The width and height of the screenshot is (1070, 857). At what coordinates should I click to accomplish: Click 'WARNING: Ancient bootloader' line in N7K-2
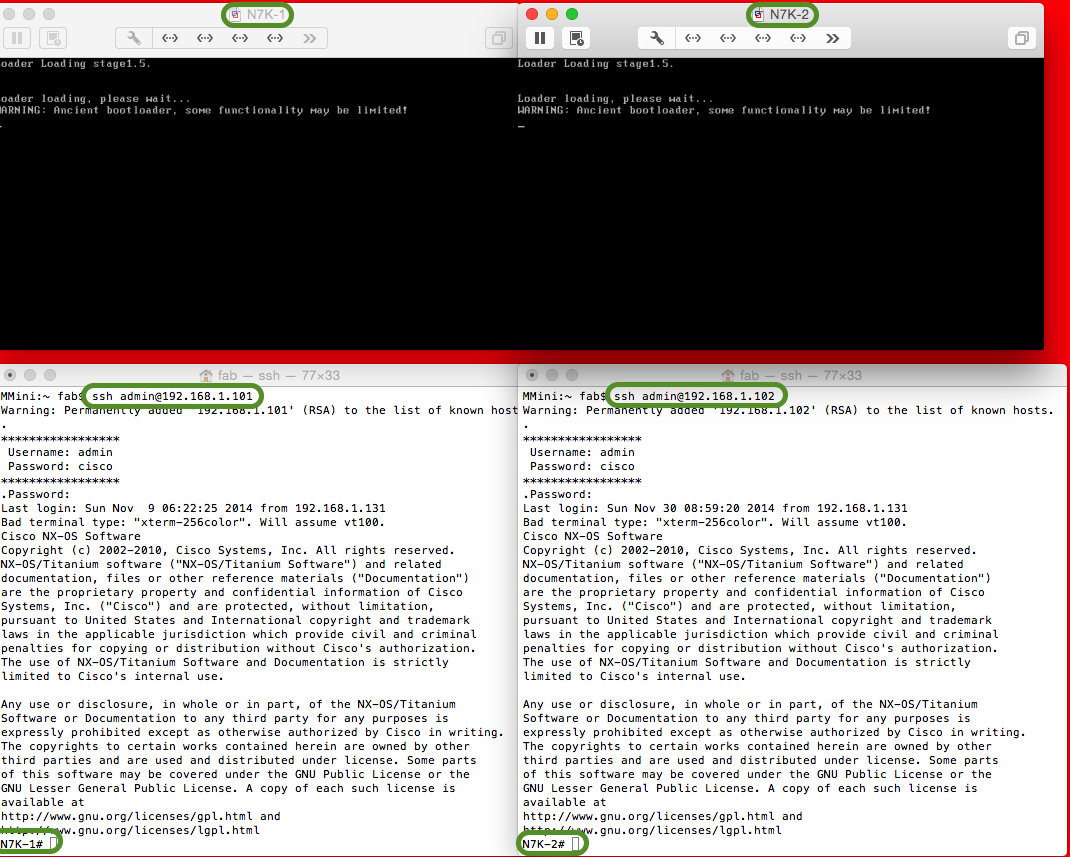point(724,110)
